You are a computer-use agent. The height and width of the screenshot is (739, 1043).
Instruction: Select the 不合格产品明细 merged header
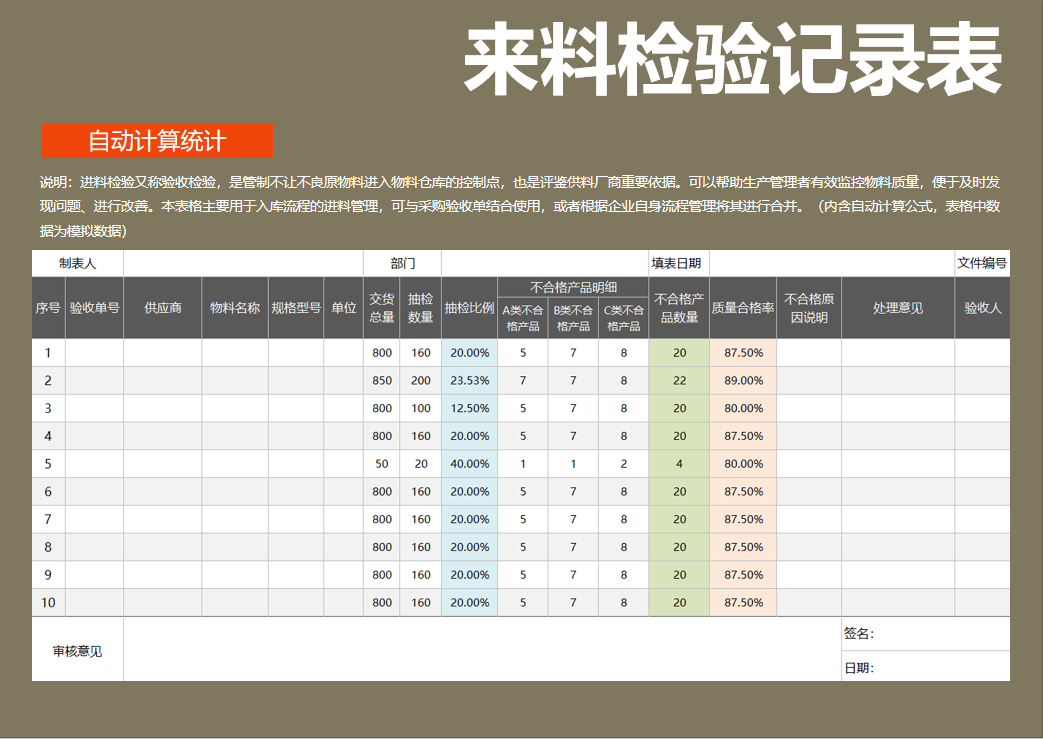point(573,288)
